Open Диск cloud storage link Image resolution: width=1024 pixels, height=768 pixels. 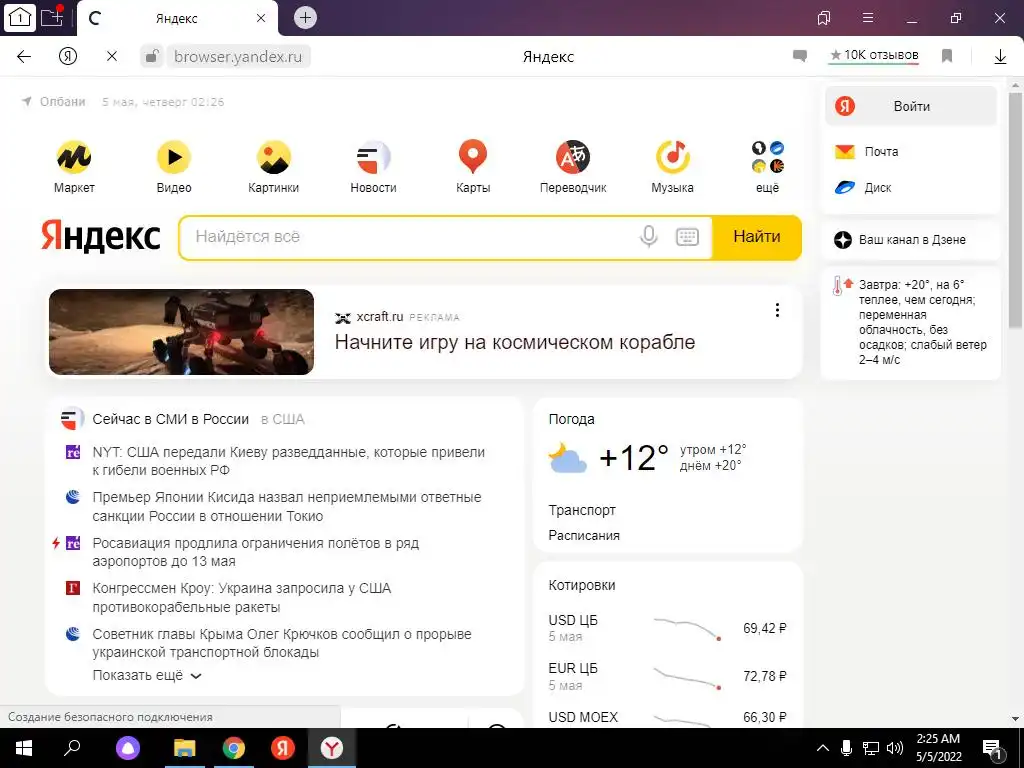point(863,188)
